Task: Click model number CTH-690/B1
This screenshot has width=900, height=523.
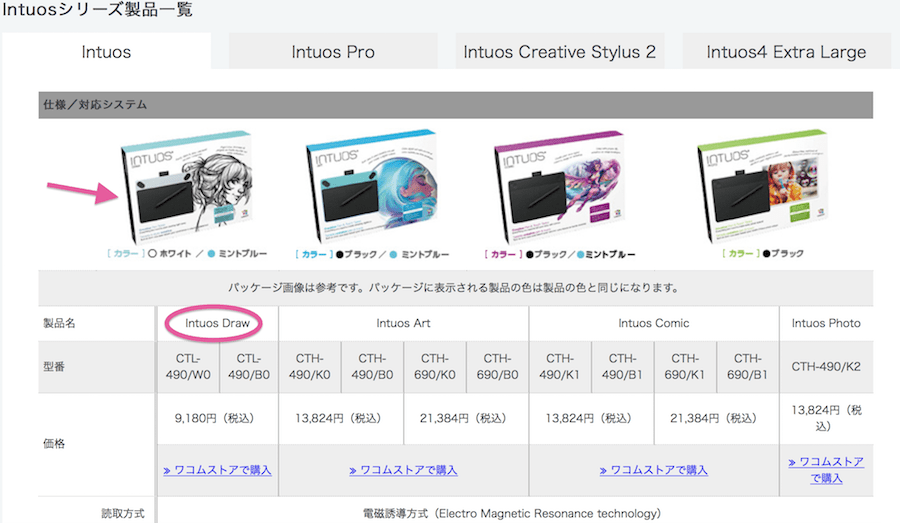Action: point(747,367)
